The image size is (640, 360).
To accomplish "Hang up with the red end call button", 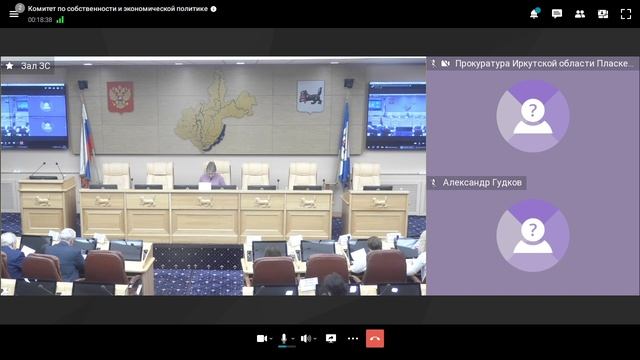I will pos(375,338).
